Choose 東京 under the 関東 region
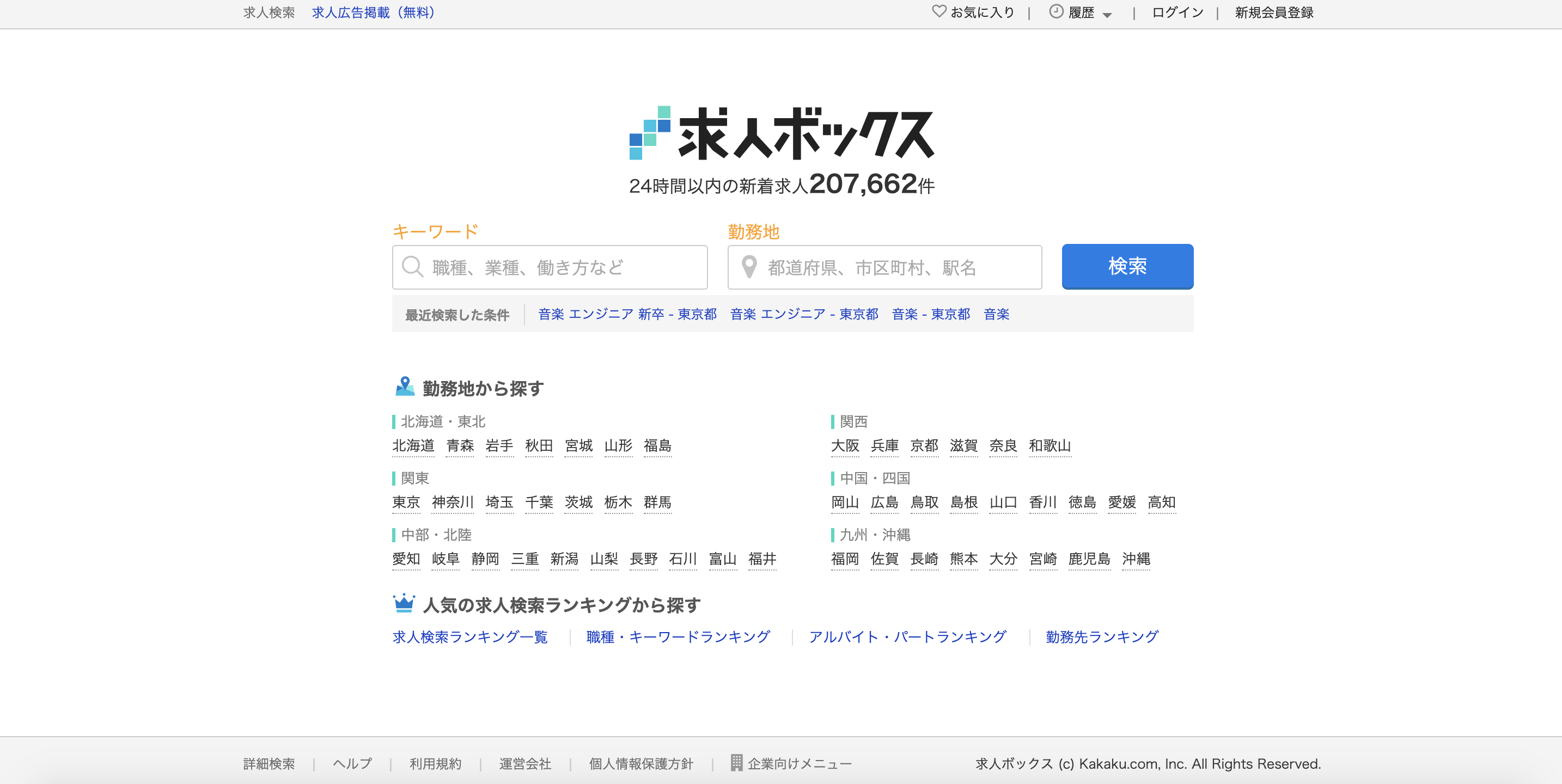Screen dimensions: 1562x784 click(406, 502)
